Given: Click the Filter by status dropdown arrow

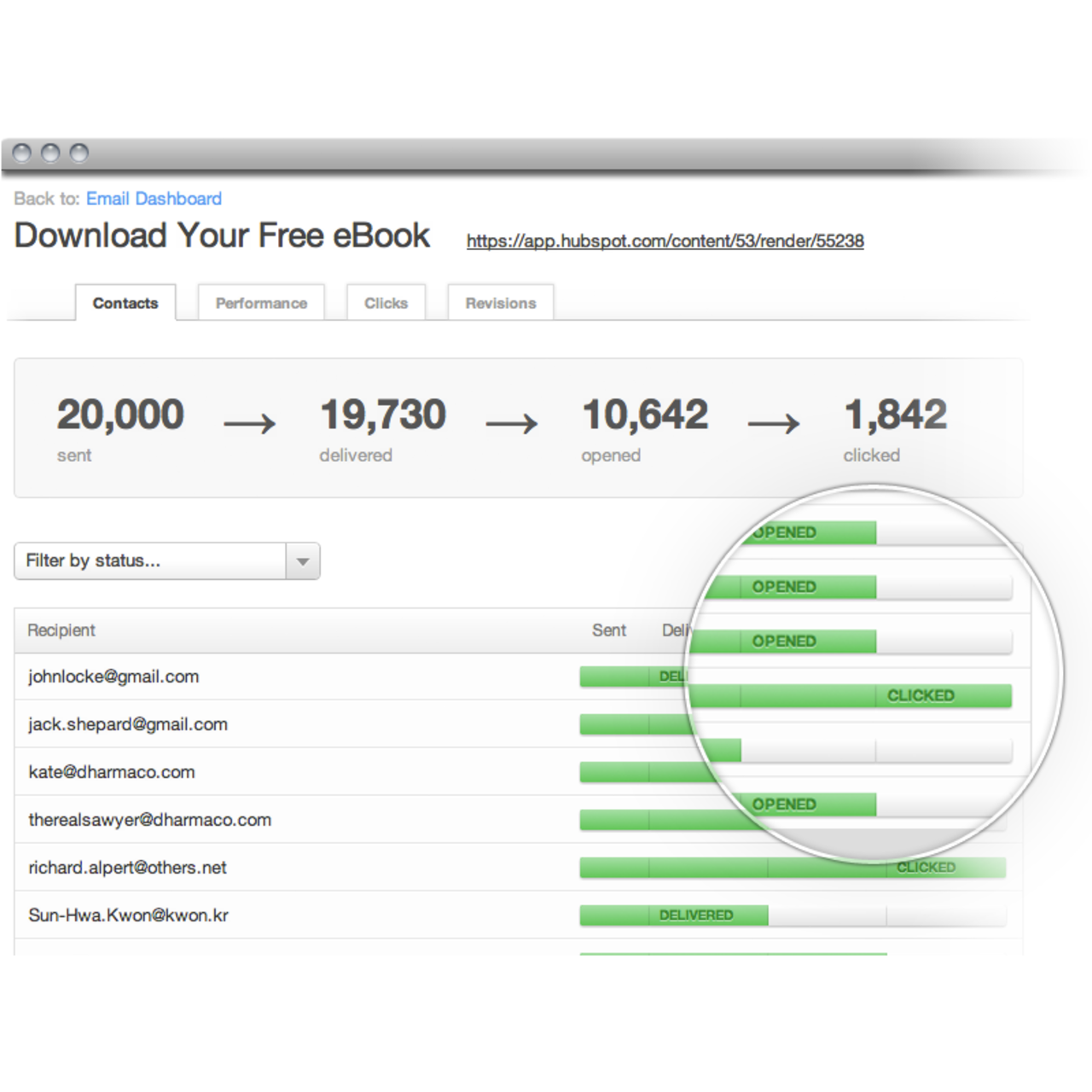Looking at the screenshot, I should [x=303, y=561].
